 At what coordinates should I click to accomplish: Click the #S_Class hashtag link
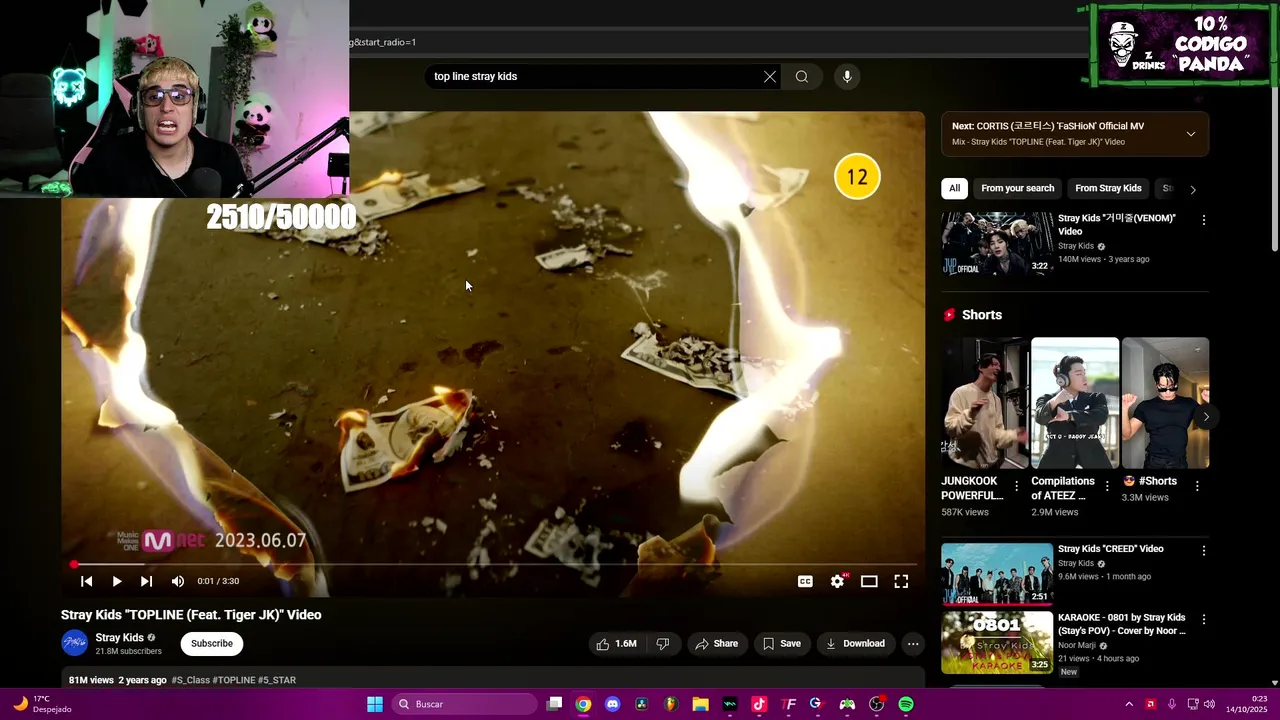tap(190, 680)
